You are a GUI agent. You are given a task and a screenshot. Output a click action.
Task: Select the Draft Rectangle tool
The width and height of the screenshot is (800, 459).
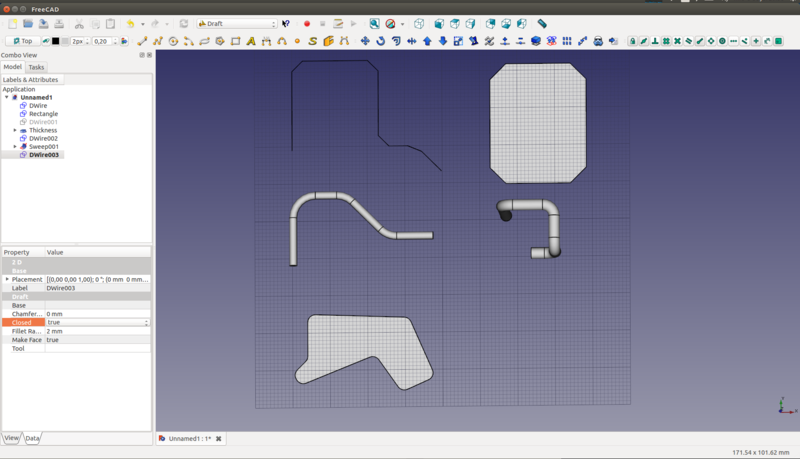235,41
